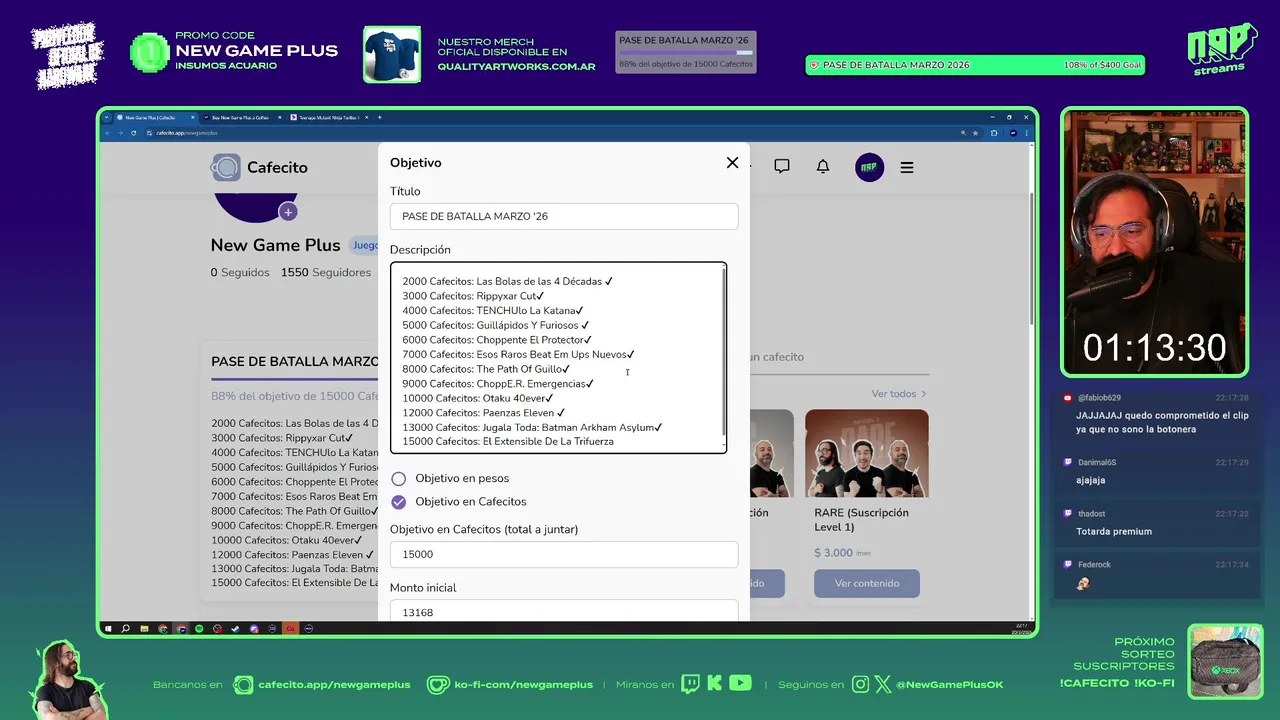Click the streamer webcam feed
The width and height of the screenshot is (1280, 720).
point(1155,241)
